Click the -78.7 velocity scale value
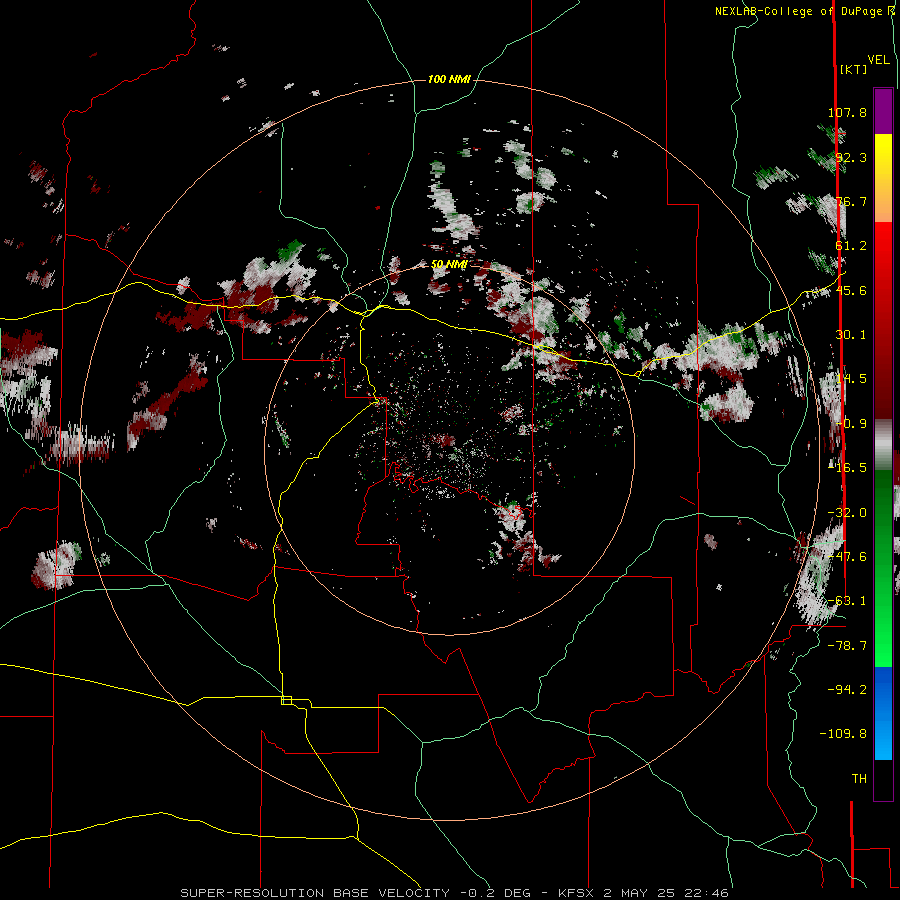 click(x=847, y=646)
